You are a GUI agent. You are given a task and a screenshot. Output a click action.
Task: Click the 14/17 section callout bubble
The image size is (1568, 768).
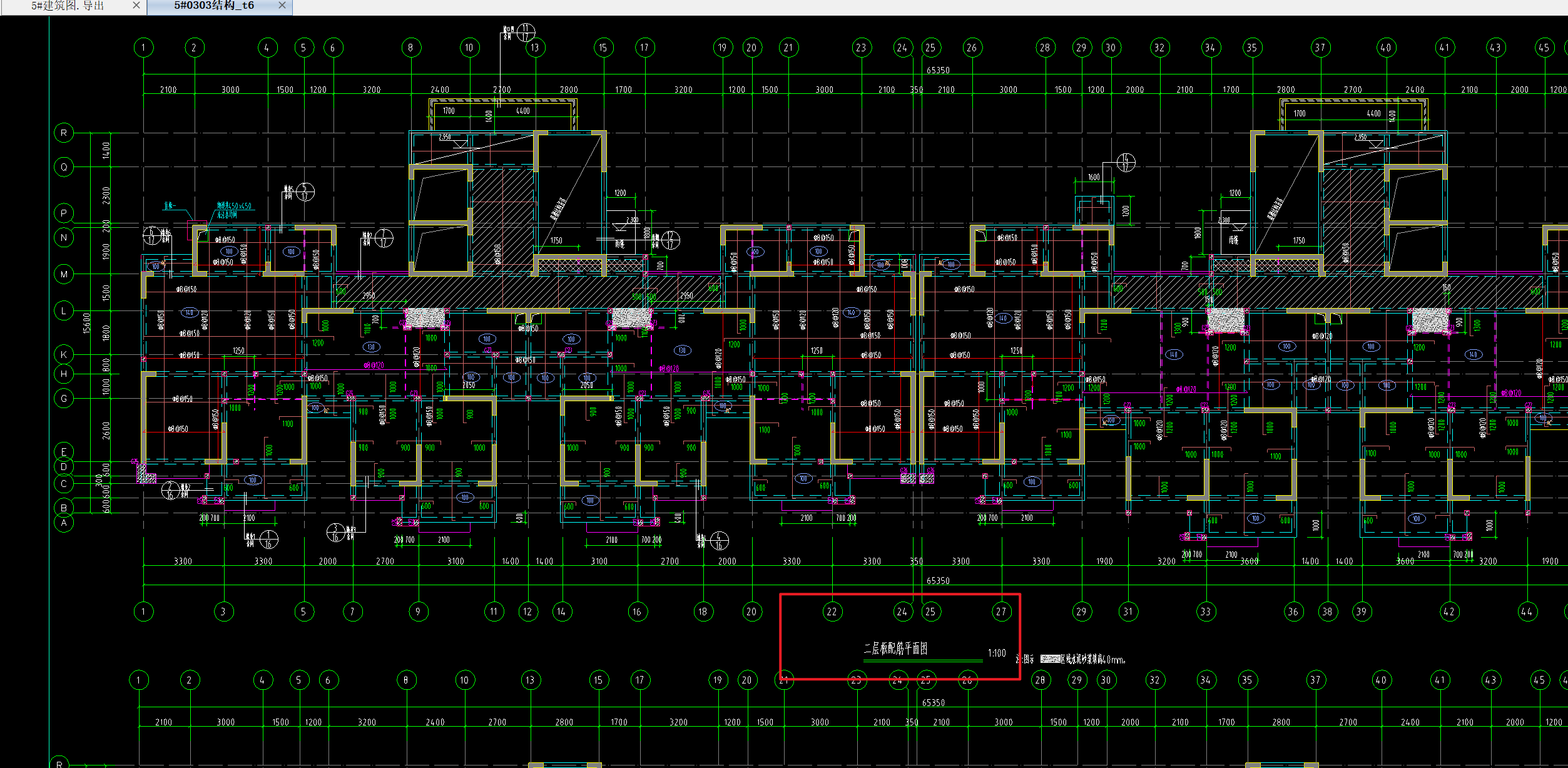1126,163
